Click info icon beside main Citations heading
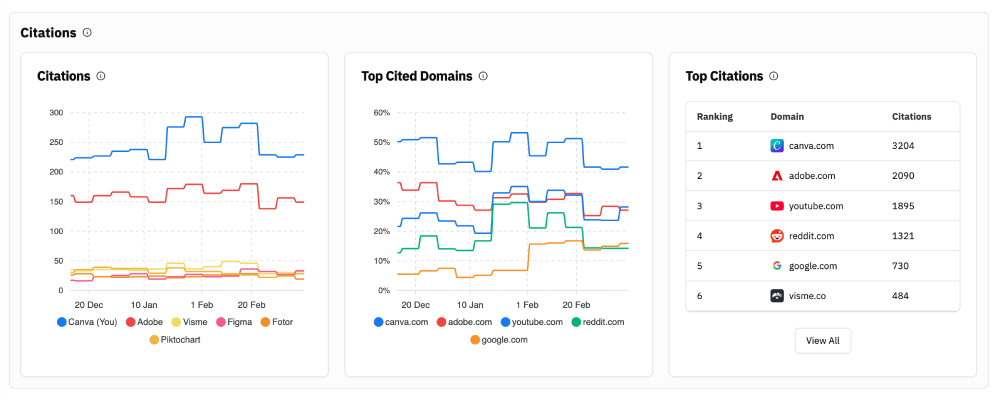The image size is (1000, 400). (87, 33)
